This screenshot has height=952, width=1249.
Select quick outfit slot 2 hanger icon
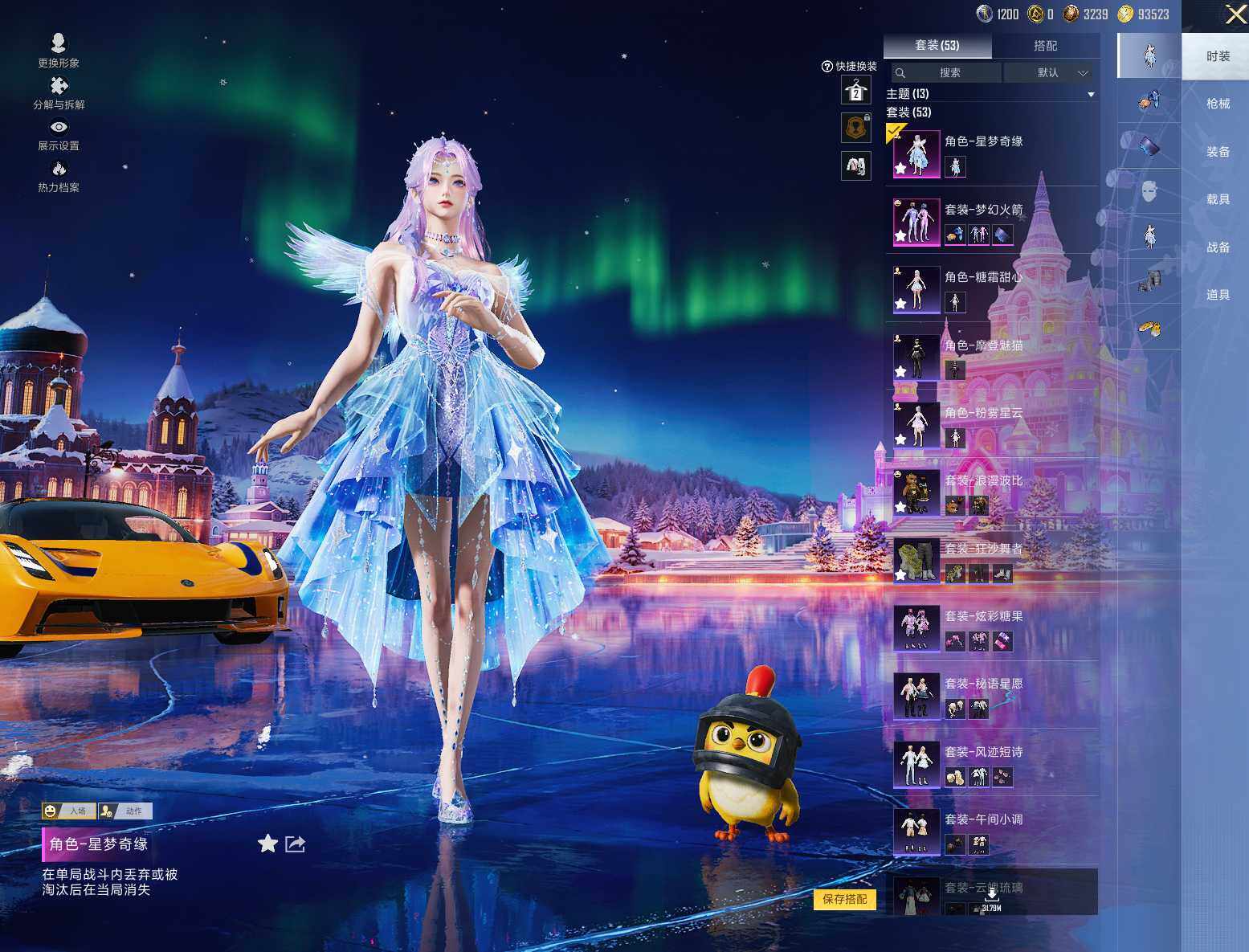(856, 90)
